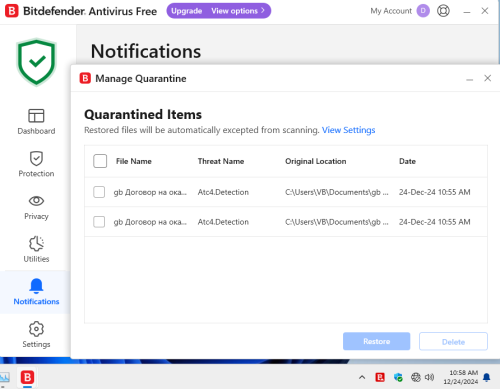Screen dimensions: 500x389
Task: Click the Bitdefender tray icon
Action: [x=380, y=377]
